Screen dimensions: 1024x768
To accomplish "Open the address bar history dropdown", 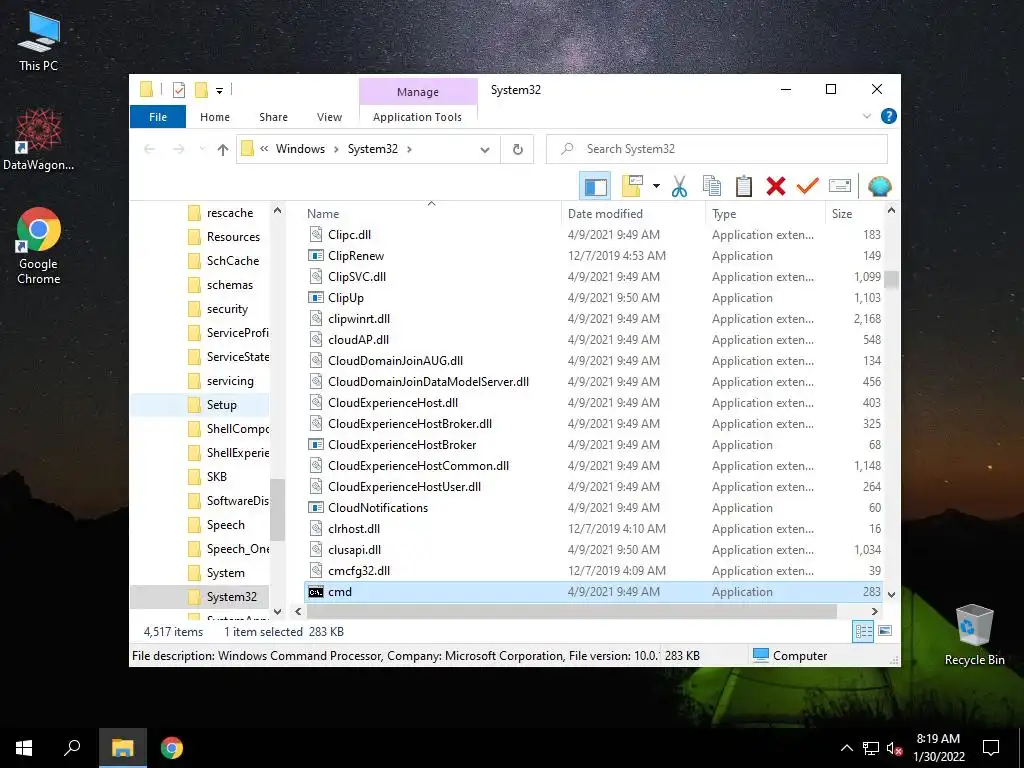I will coord(485,150).
